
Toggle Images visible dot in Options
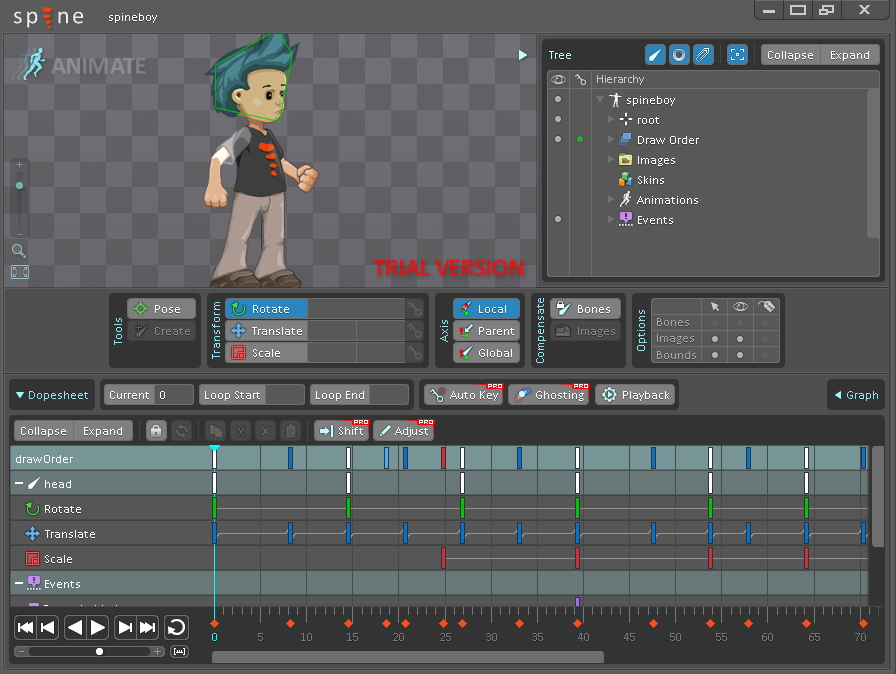[x=740, y=339]
